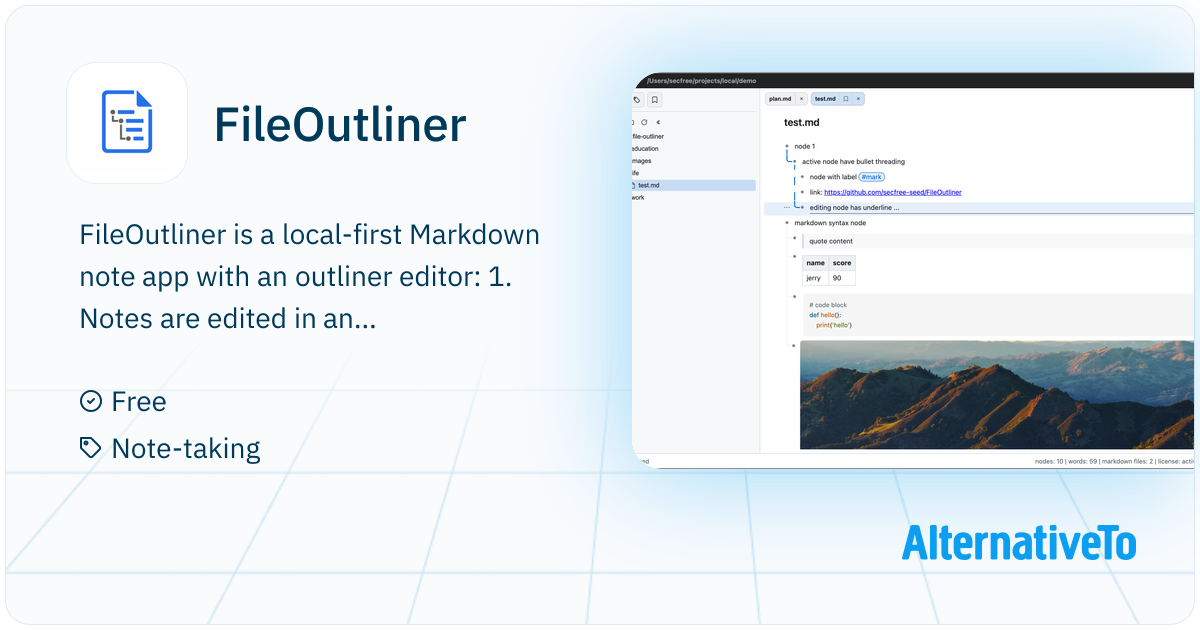Select test.md in the file tree
This screenshot has height=630, width=1200.
coord(694,185)
